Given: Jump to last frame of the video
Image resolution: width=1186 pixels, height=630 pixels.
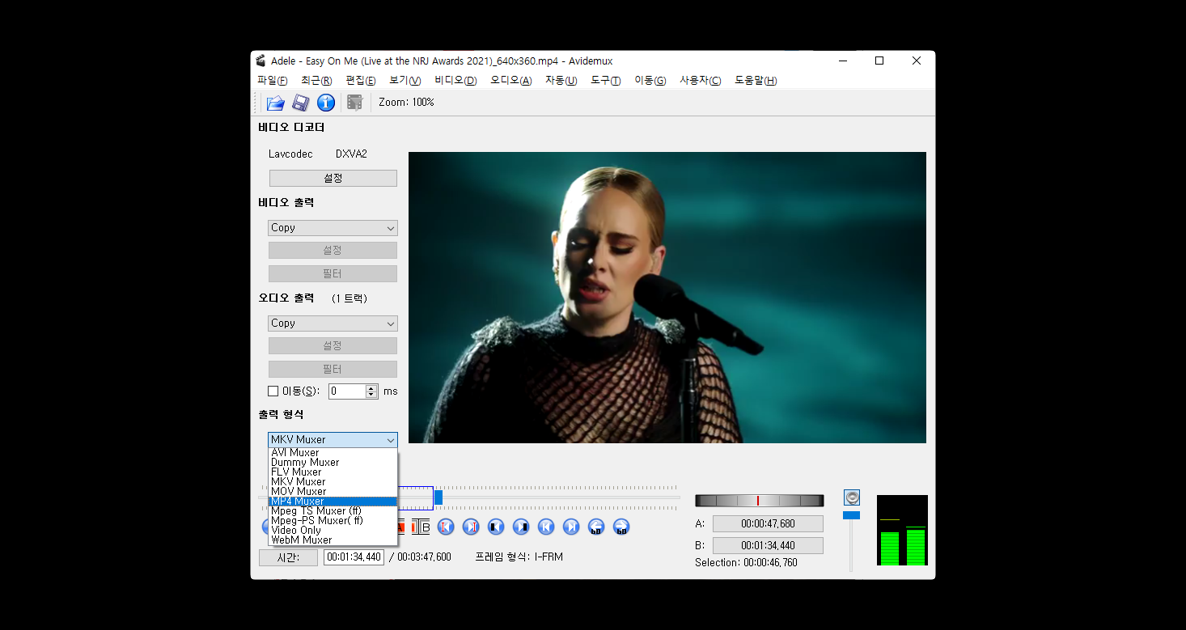Looking at the screenshot, I should [x=571, y=527].
